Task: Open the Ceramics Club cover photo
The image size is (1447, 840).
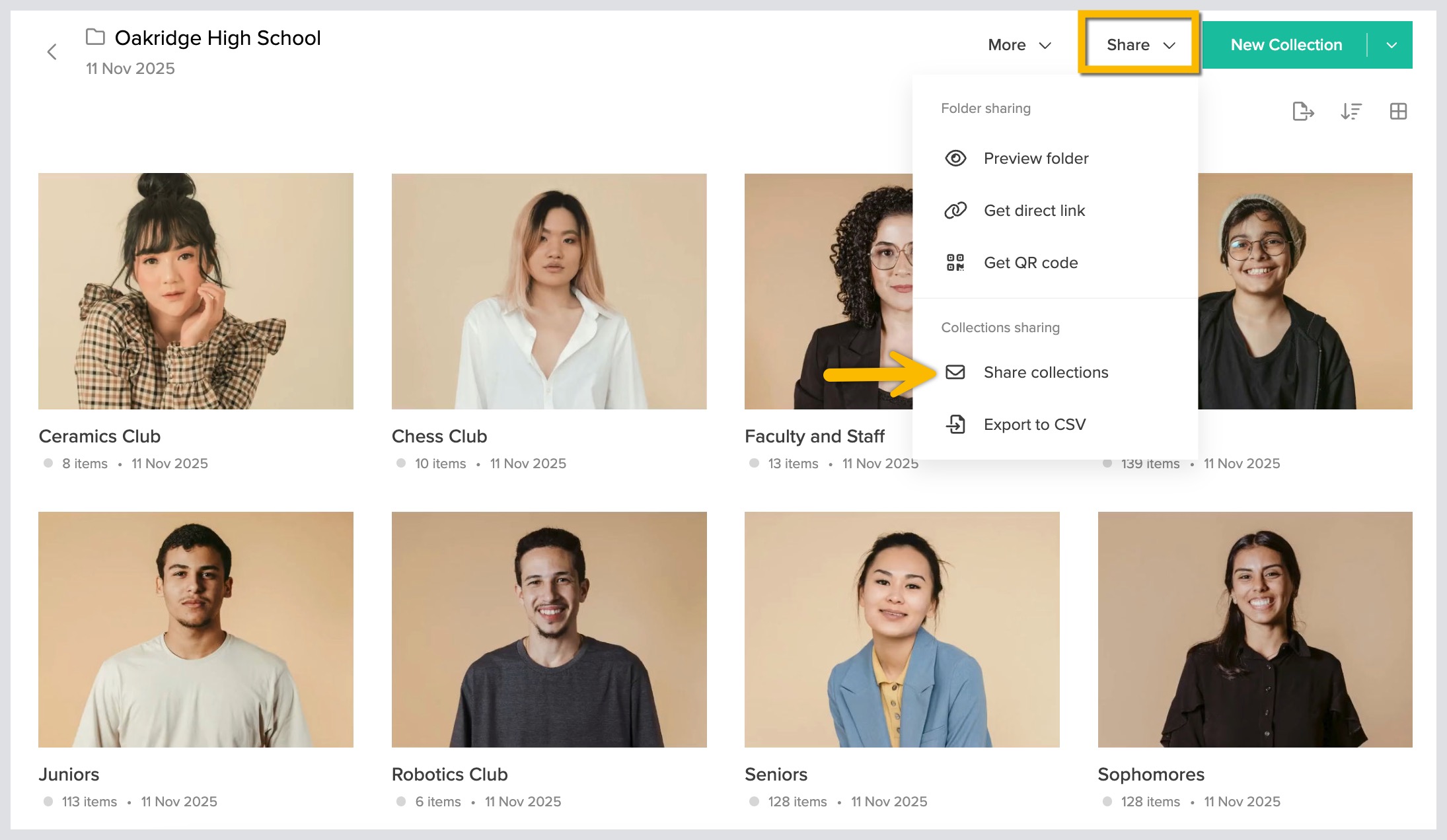Action: click(x=196, y=291)
